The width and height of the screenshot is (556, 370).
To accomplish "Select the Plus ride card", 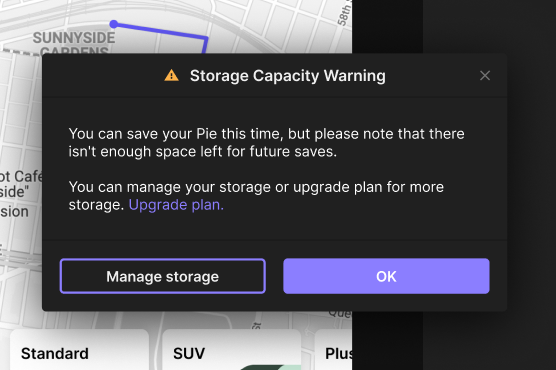I will pos(334,350).
